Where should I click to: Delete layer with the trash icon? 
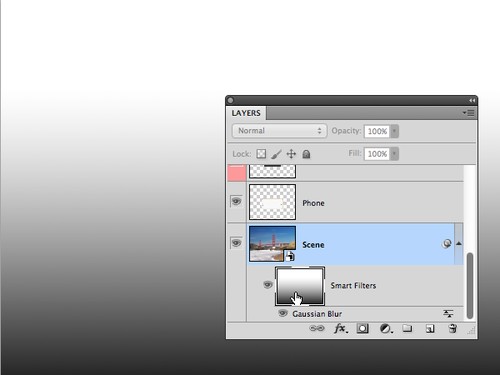452,328
